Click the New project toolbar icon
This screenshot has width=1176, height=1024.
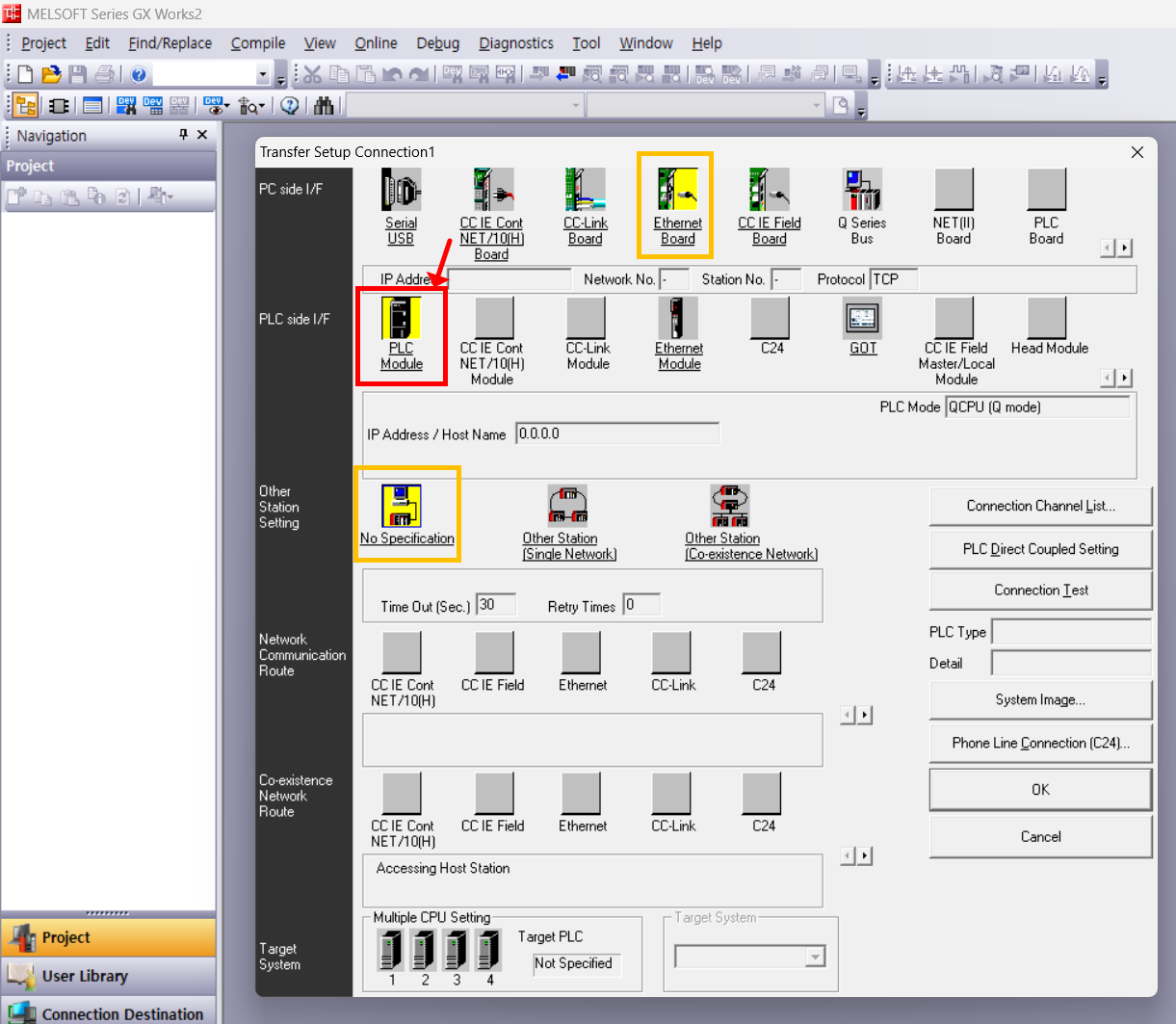click(26, 73)
